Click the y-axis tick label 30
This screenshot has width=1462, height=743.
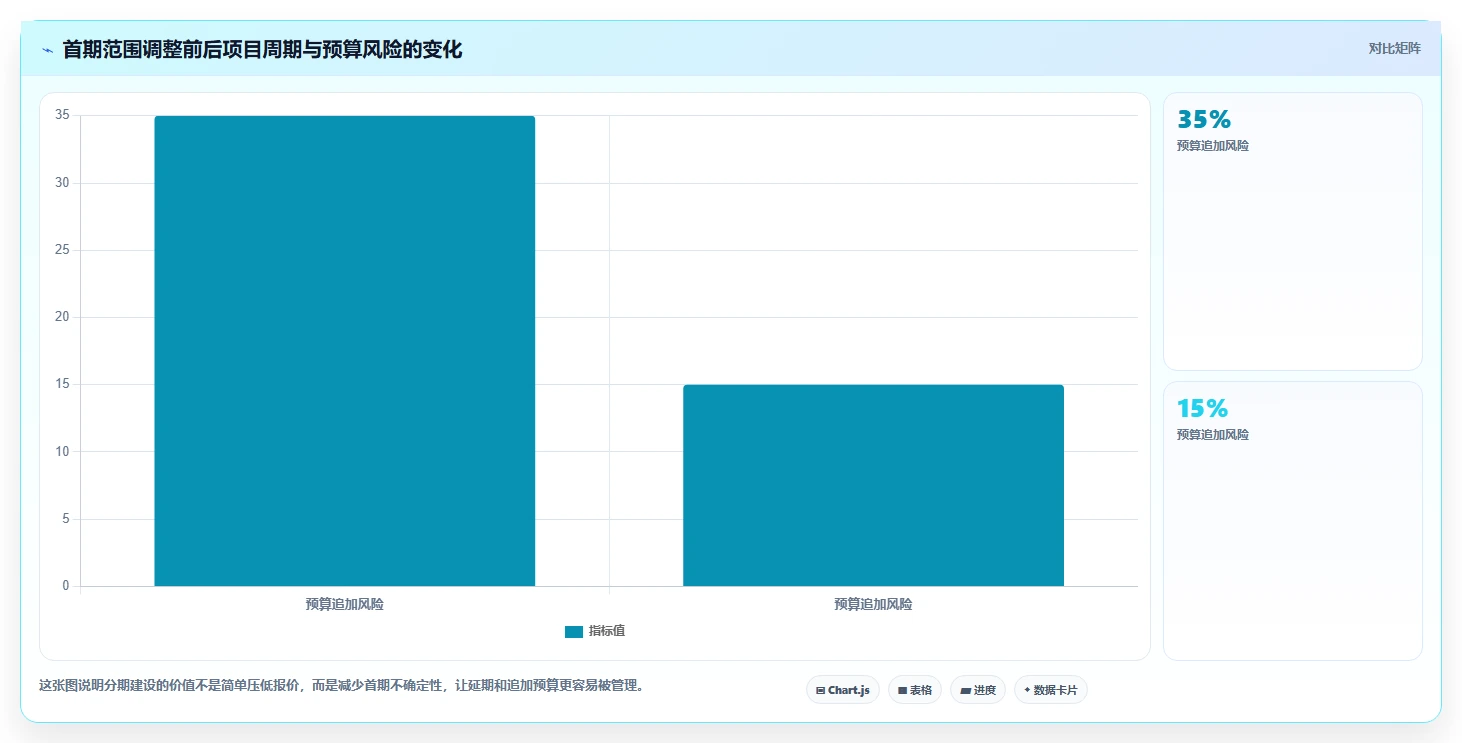point(62,183)
